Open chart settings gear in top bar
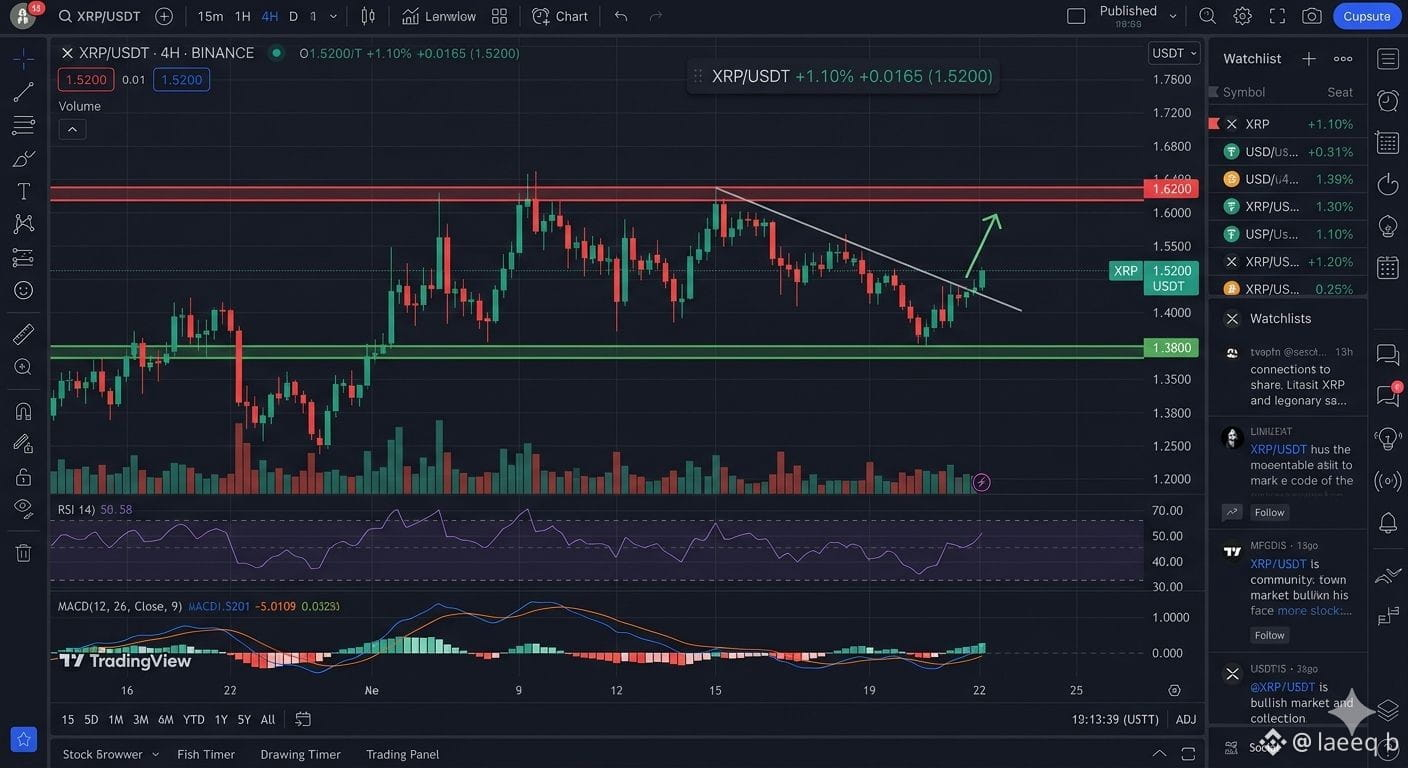Image resolution: width=1408 pixels, height=768 pixels. [x=1242, y=16]
